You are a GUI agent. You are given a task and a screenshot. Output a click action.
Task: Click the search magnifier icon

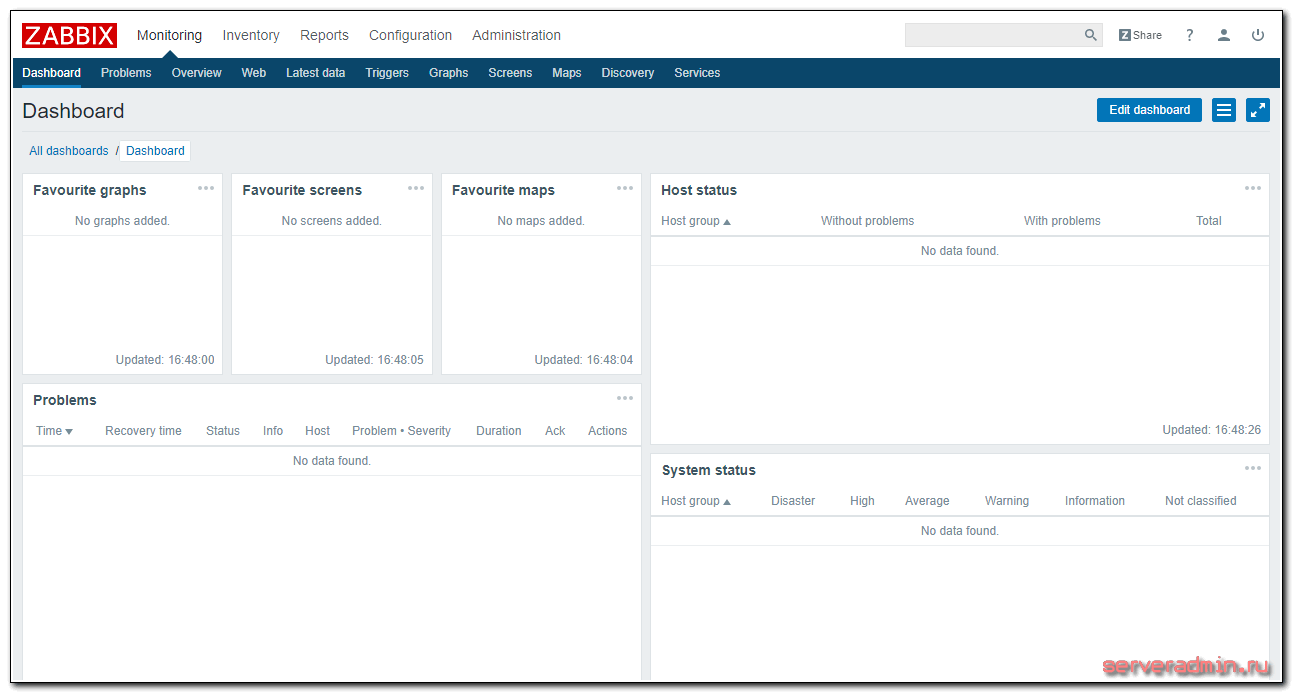[1090, 35]
